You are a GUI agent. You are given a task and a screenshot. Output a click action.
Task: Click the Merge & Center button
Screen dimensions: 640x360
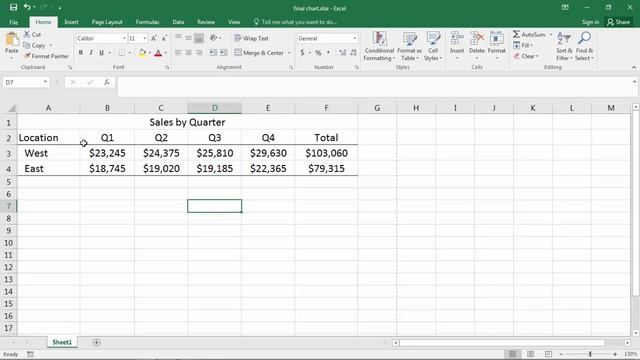click(259, 53)
